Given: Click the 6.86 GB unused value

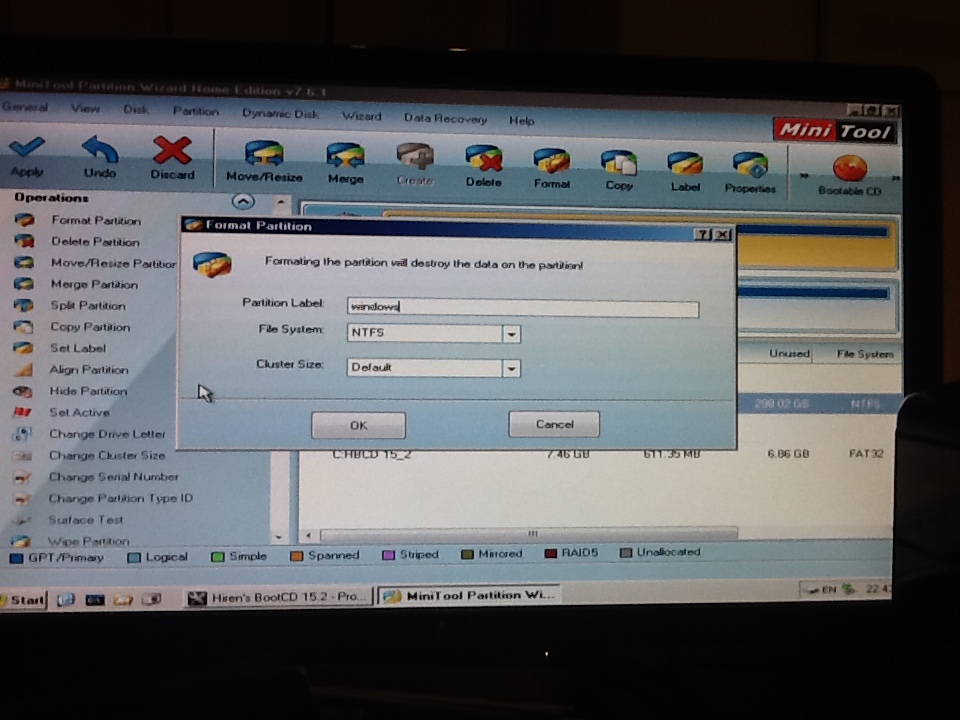Looking at the screenshot, I should 788,454.
